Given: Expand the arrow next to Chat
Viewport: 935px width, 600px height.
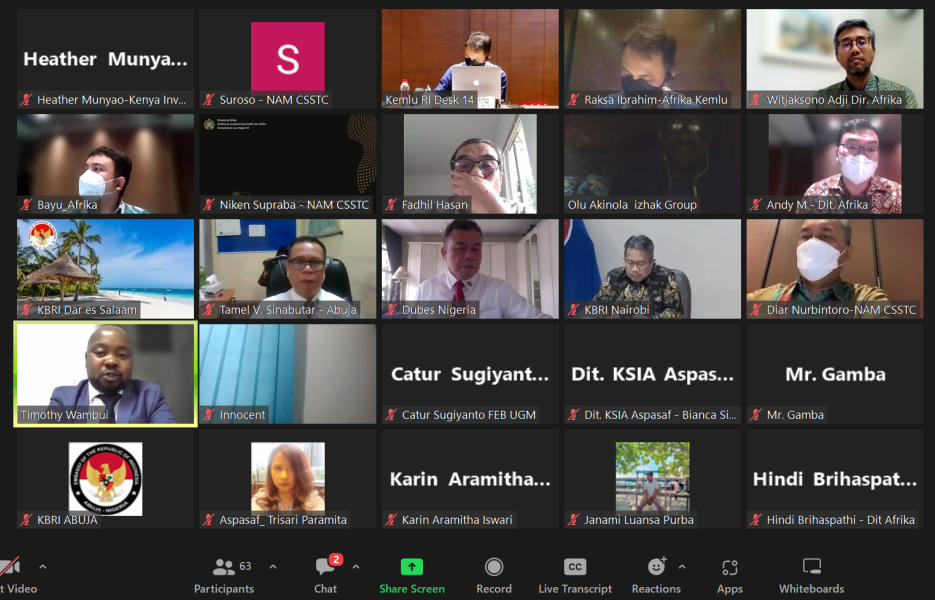Looking at the screenshot, I should 356,567.
